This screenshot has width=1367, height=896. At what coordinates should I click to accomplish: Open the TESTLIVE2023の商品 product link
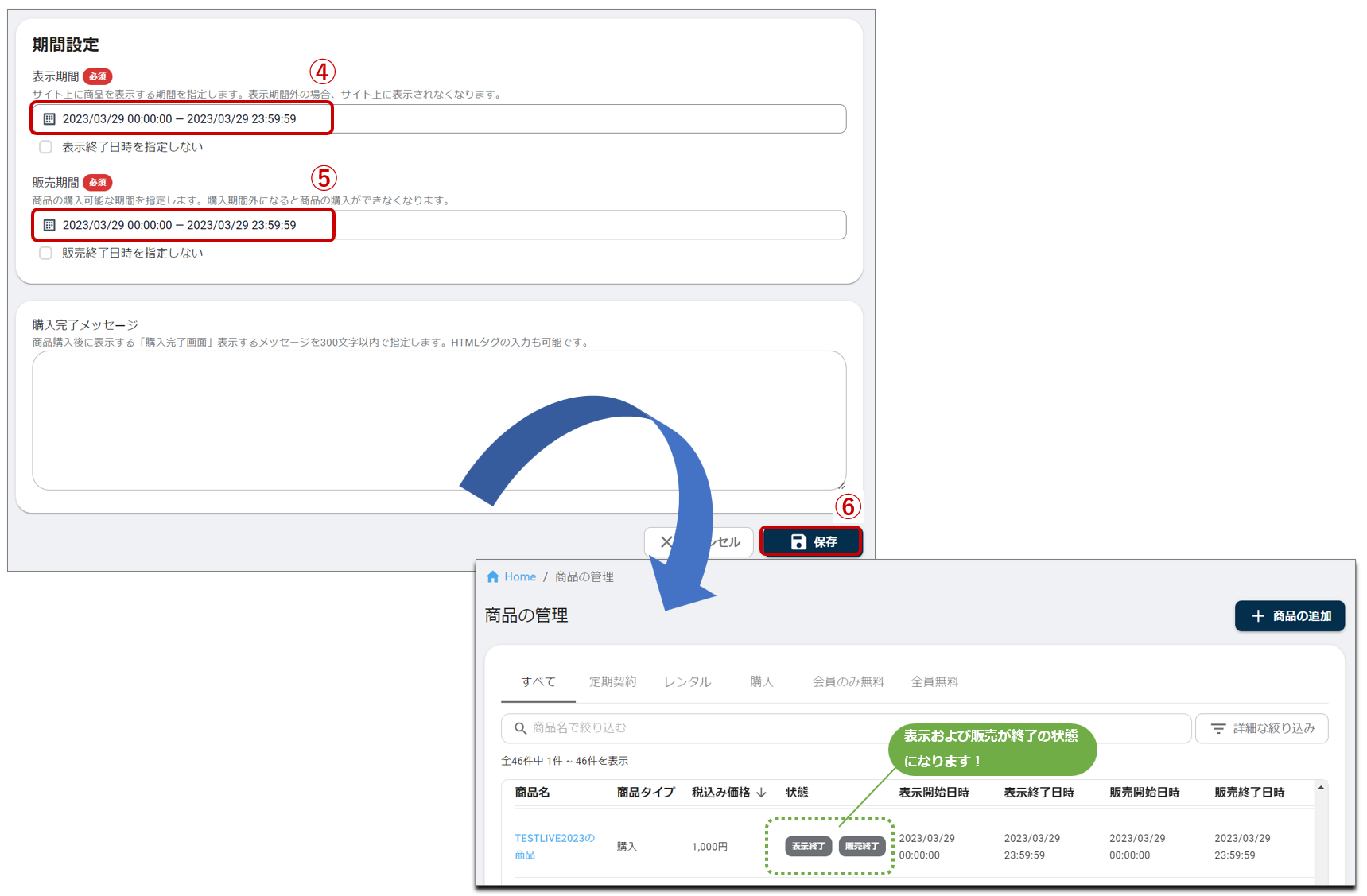(x=554, y=847)
